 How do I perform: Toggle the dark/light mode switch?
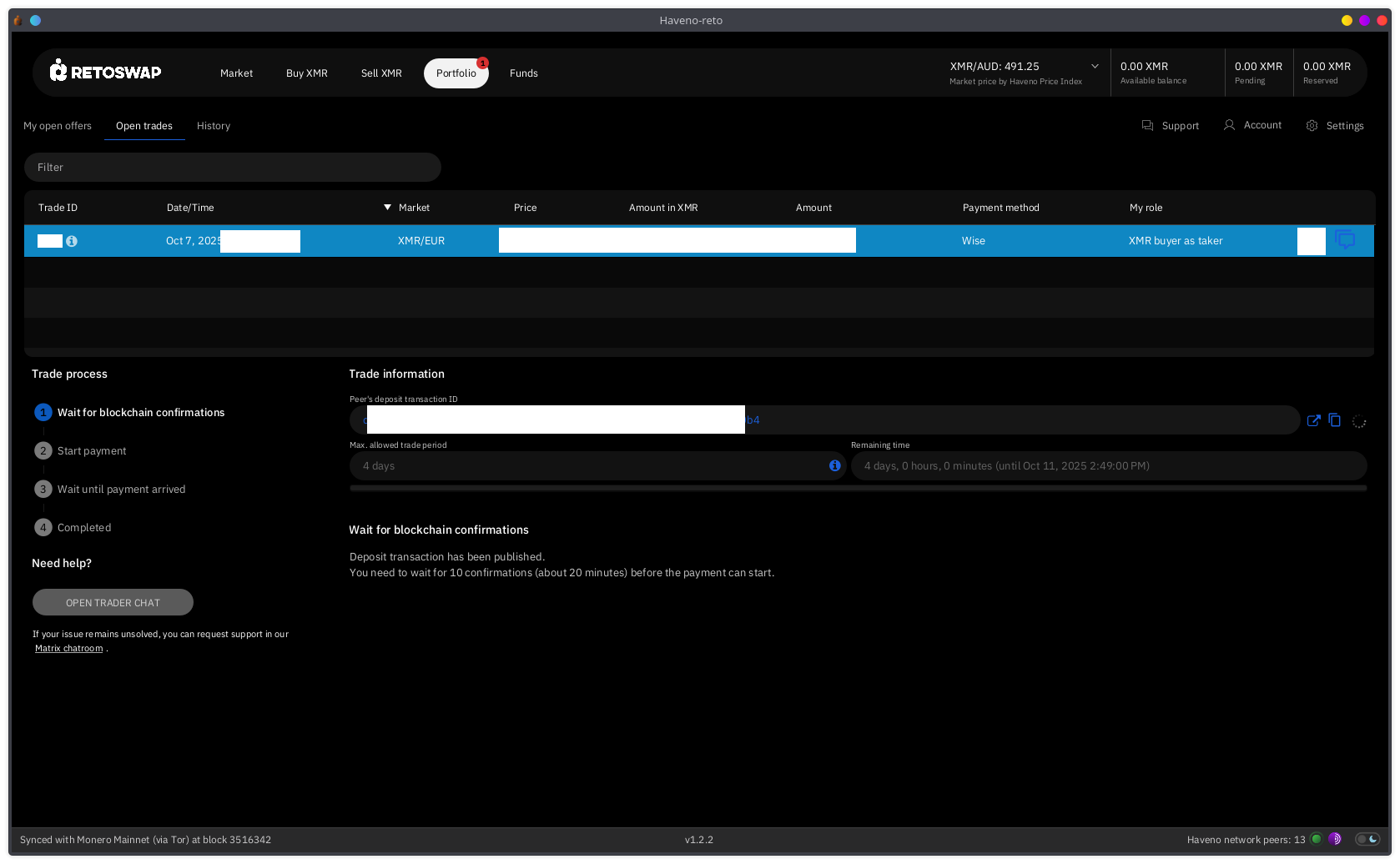(x=1367, y=839)
